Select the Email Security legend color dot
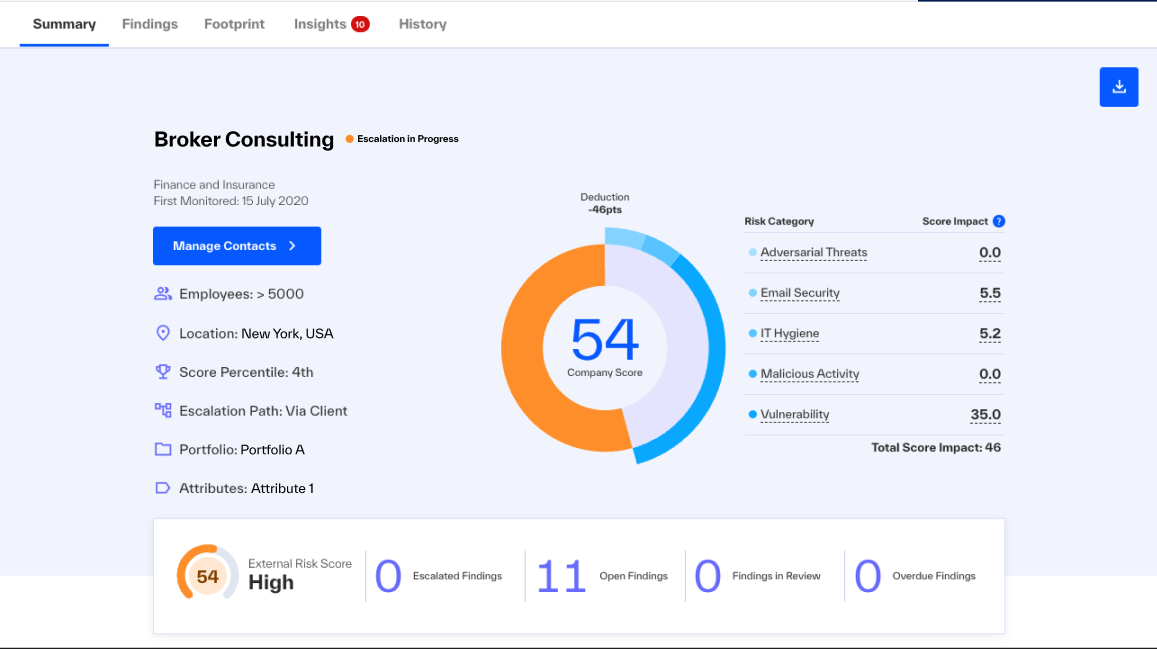 tap(753, 293)
